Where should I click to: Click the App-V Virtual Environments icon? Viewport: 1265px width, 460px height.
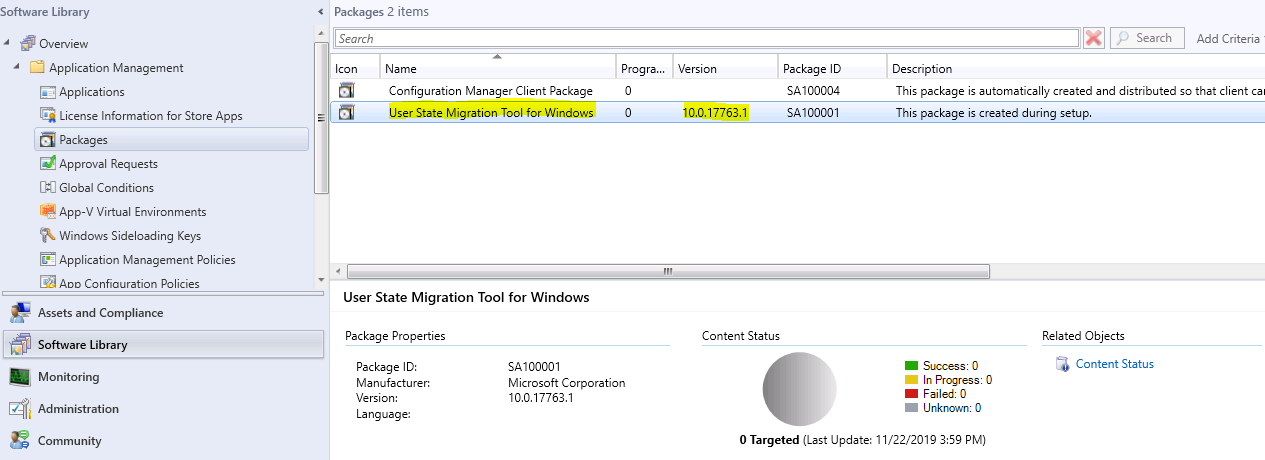[x=47, y=212]
